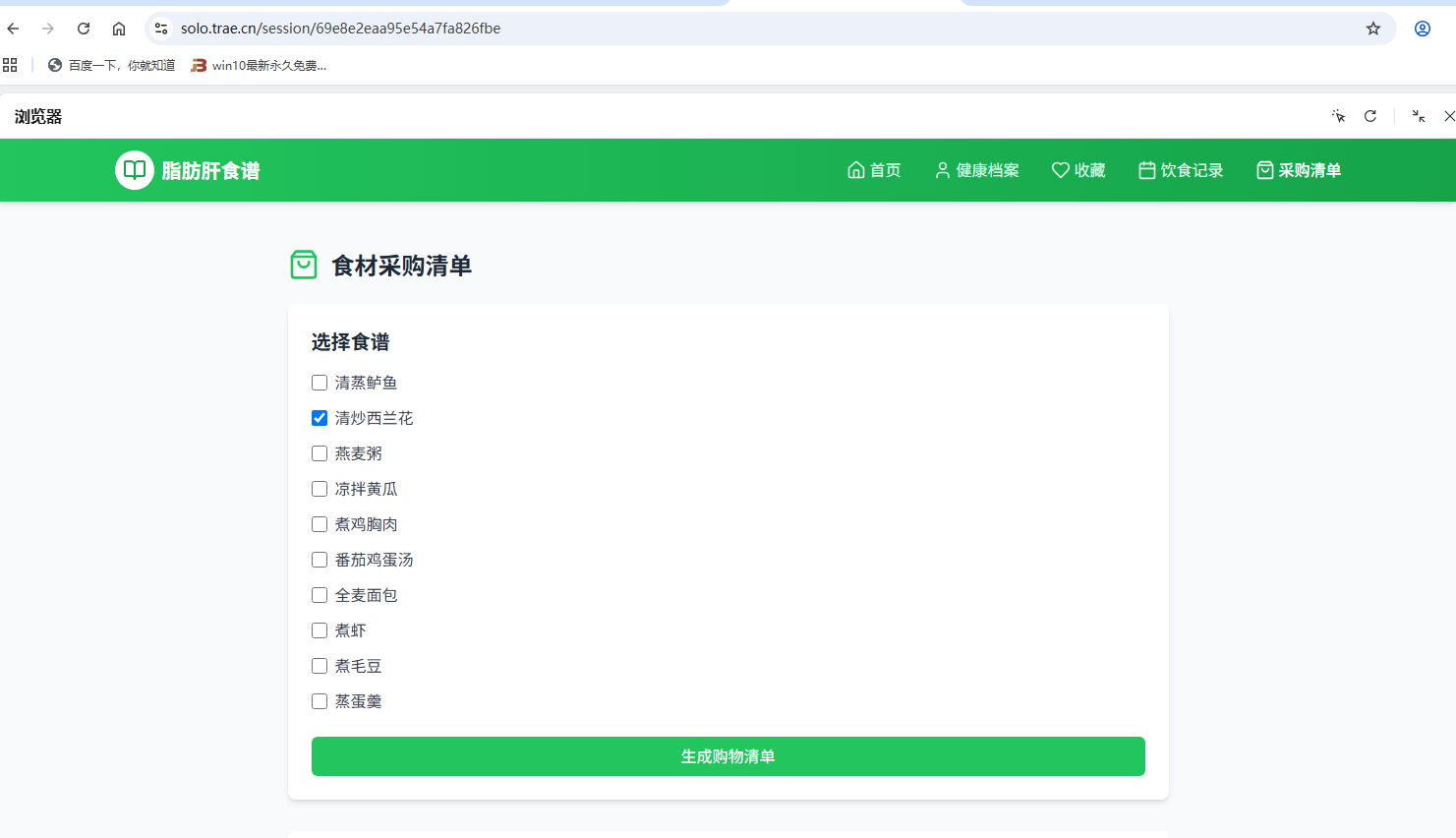Open the Chrome profile account icon

pyautogui.click(x=1422, y=29)
